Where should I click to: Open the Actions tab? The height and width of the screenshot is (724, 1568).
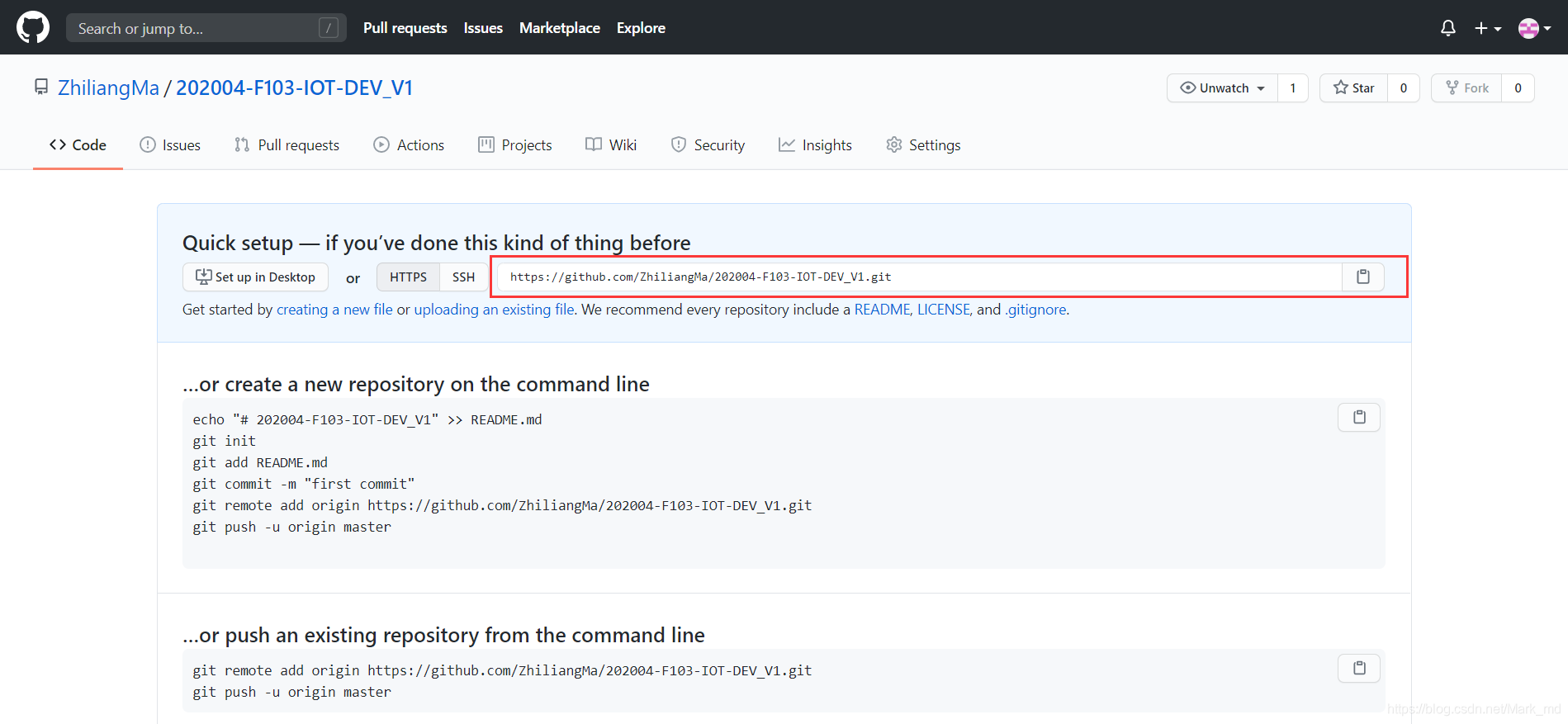[x=409, y=144]
